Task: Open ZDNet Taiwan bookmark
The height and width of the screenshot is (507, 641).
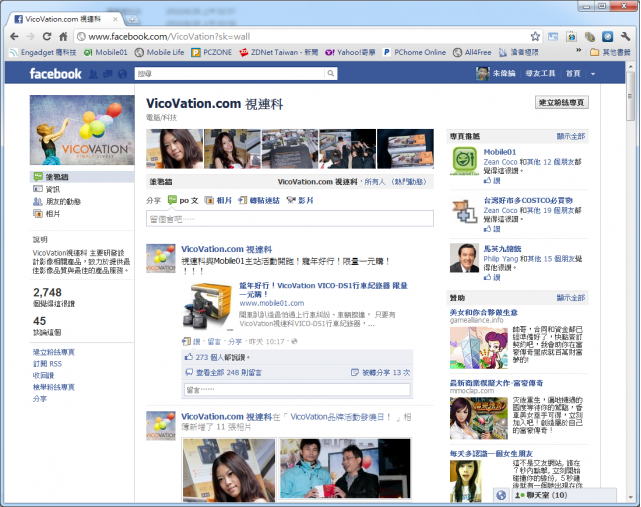Action: click(x=279, y=52)
